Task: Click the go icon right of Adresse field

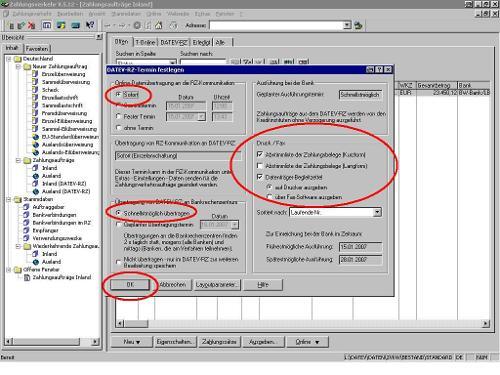Action: 358,25
